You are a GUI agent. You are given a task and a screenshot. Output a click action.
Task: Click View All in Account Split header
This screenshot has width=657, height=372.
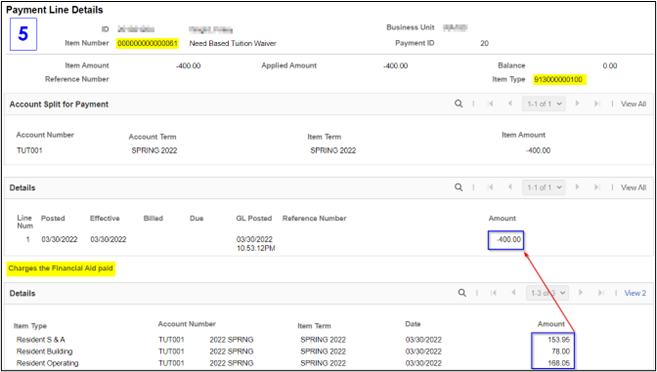pyautogui.click(x=633, y=104)
